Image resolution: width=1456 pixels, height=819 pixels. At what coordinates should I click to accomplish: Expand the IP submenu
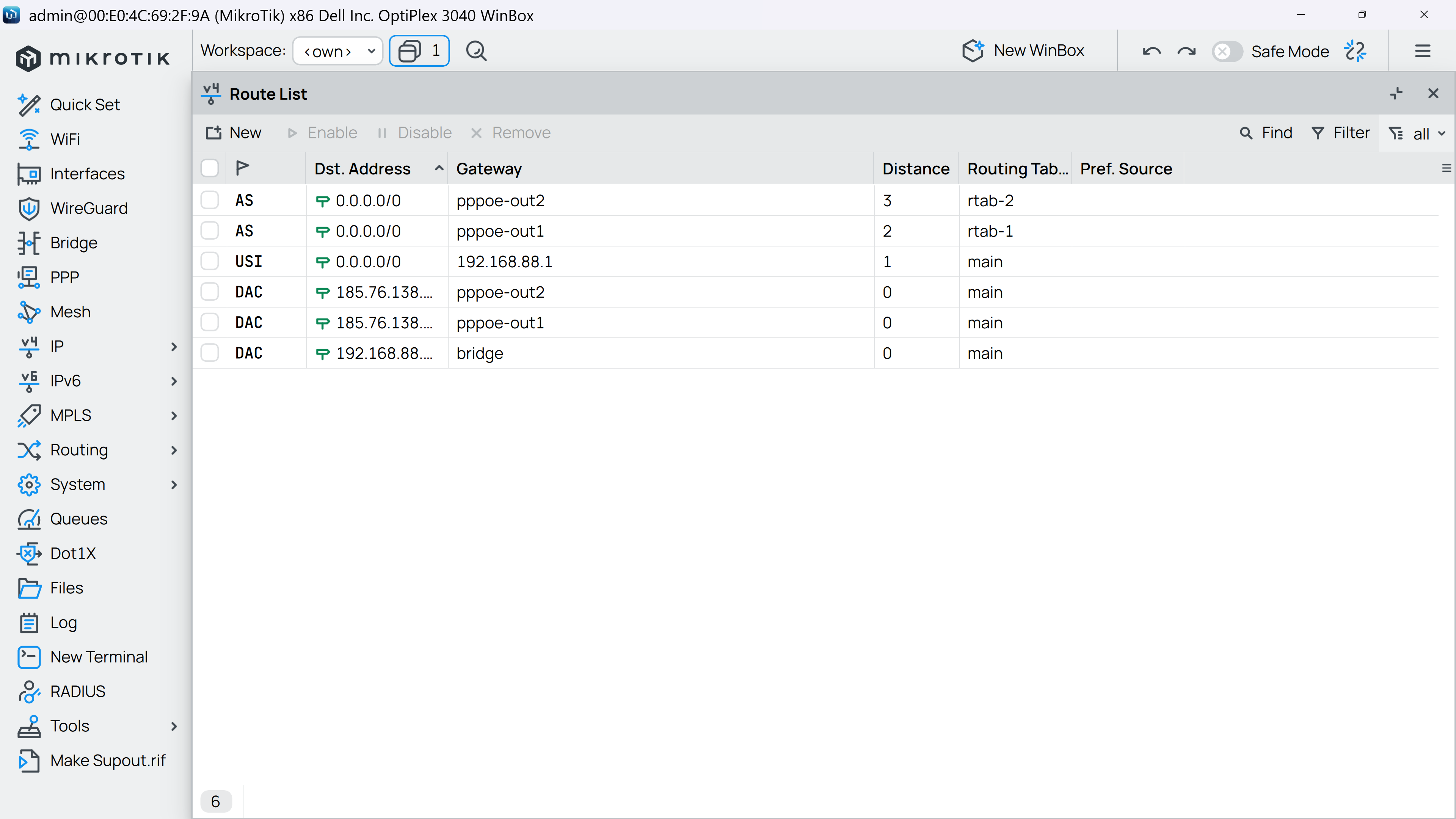(174, 347)
